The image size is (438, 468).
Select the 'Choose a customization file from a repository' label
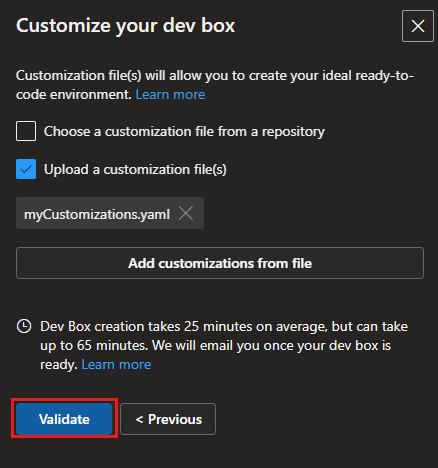(x=184, y=131)
